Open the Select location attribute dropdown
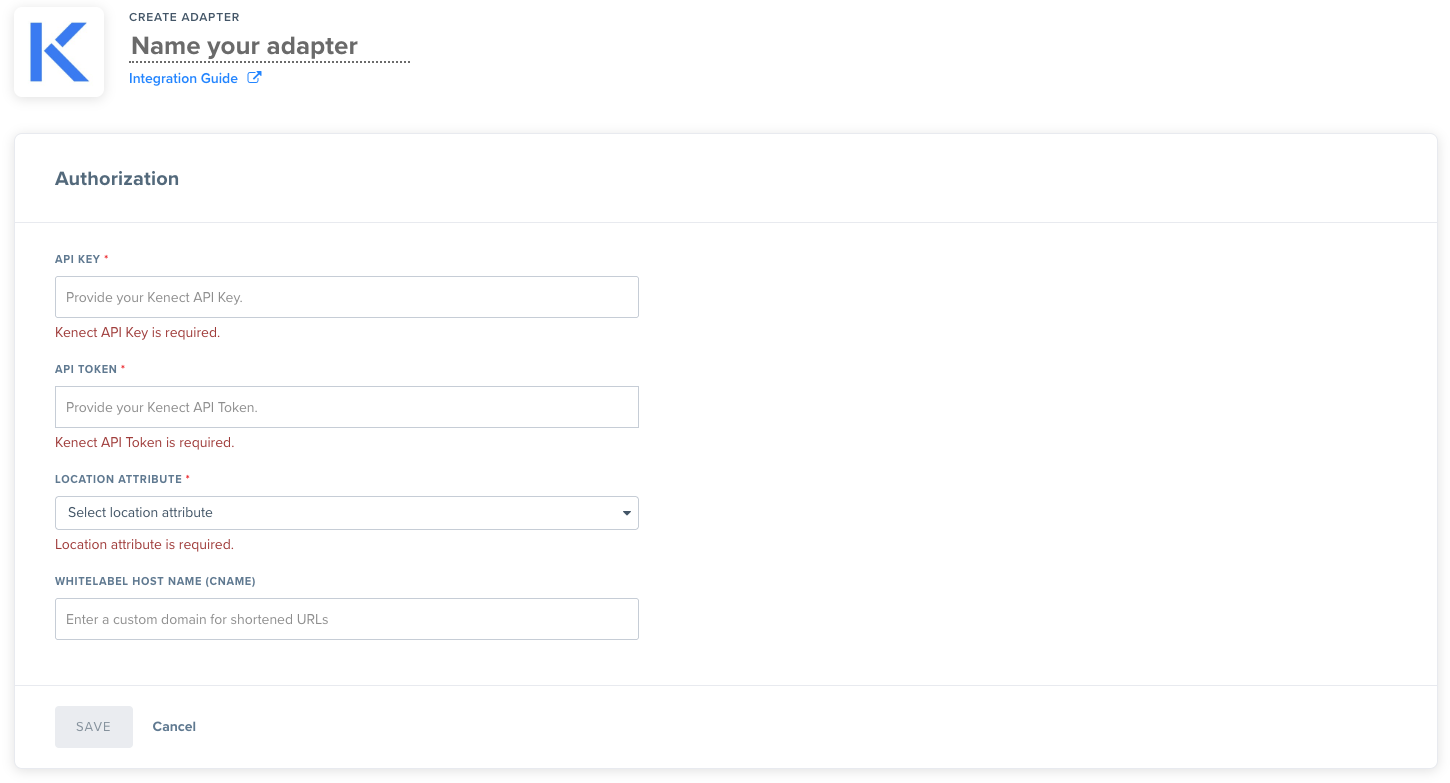 click(347, 513)
